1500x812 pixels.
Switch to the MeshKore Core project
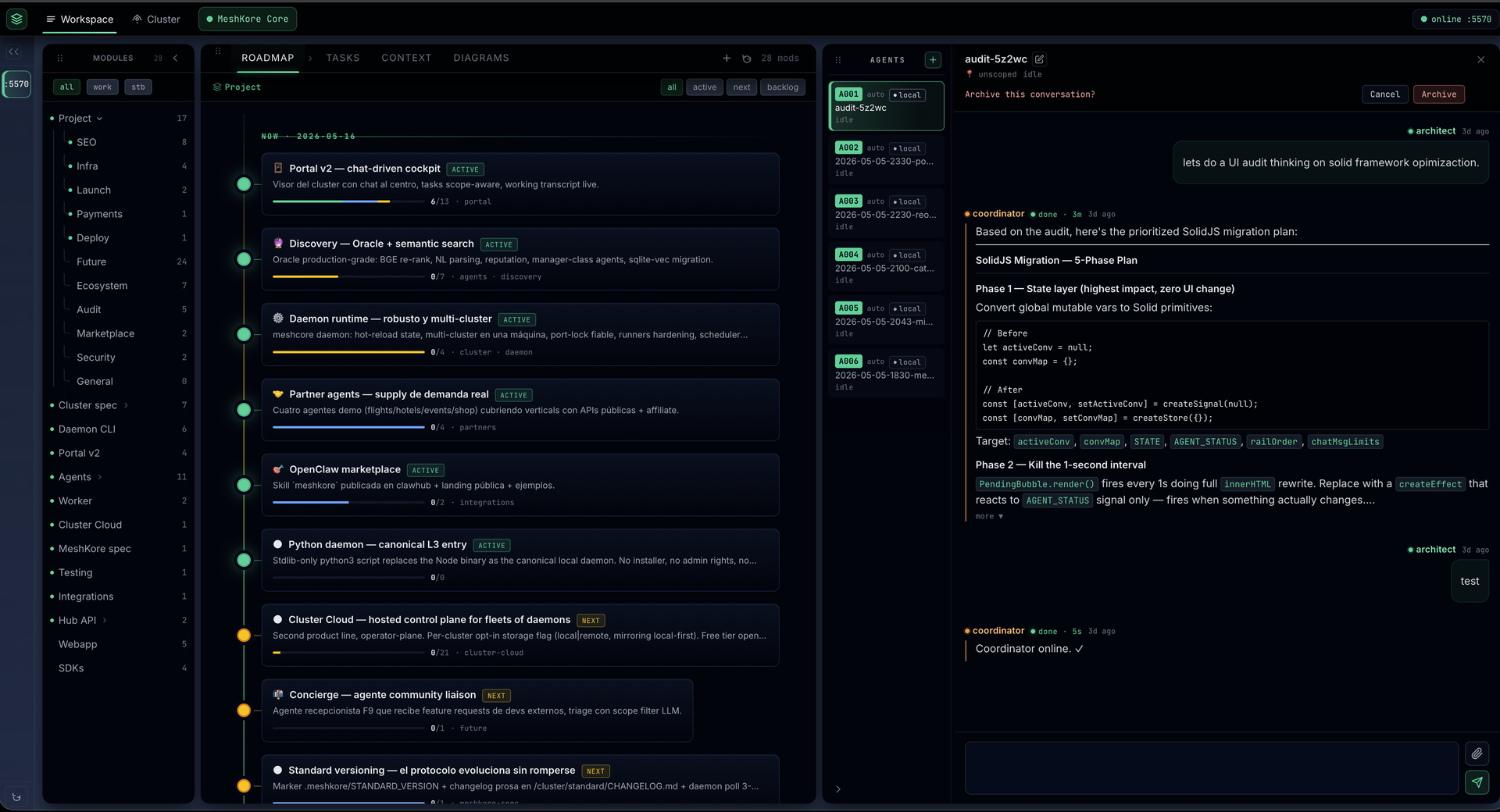tap(248, 19)
